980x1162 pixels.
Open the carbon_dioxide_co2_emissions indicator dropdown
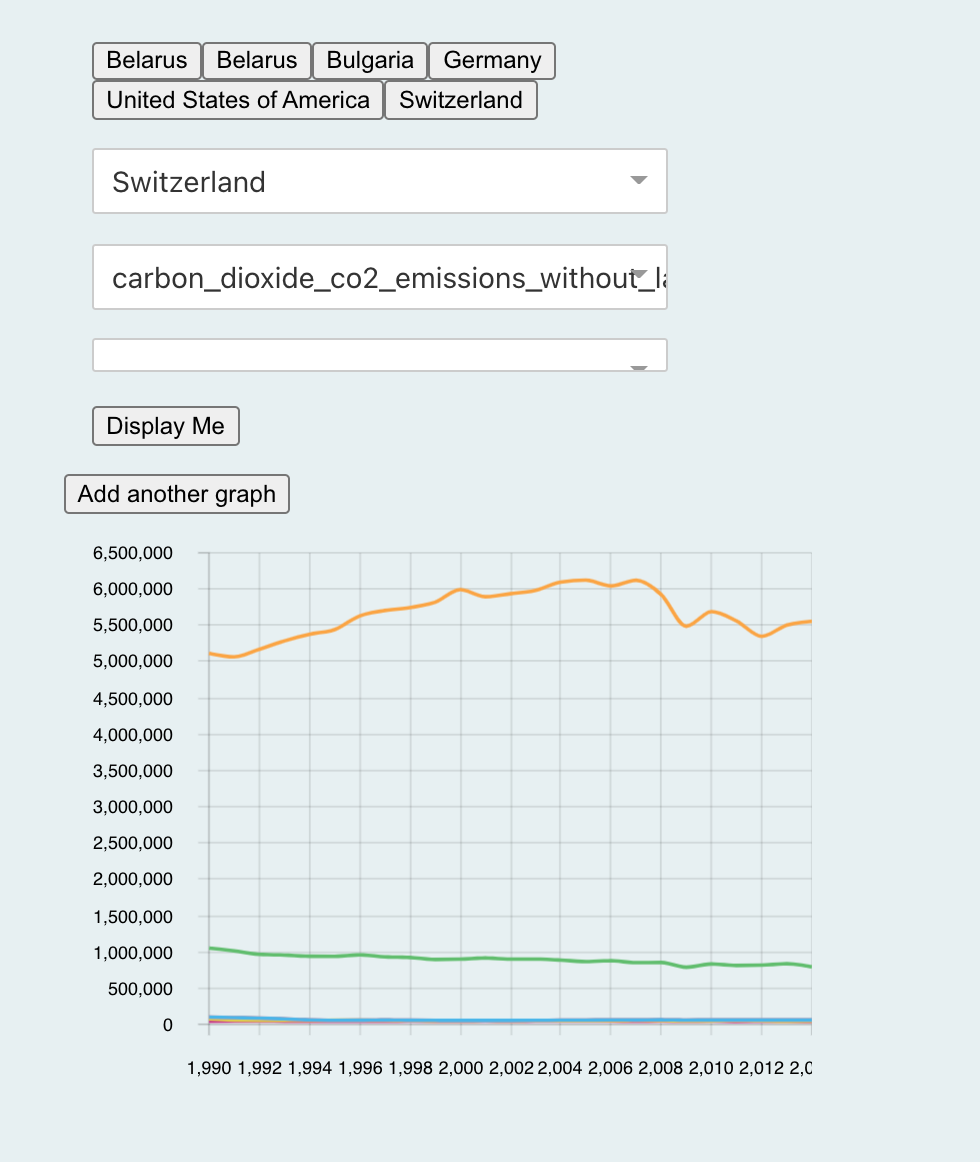pos(380,277)
